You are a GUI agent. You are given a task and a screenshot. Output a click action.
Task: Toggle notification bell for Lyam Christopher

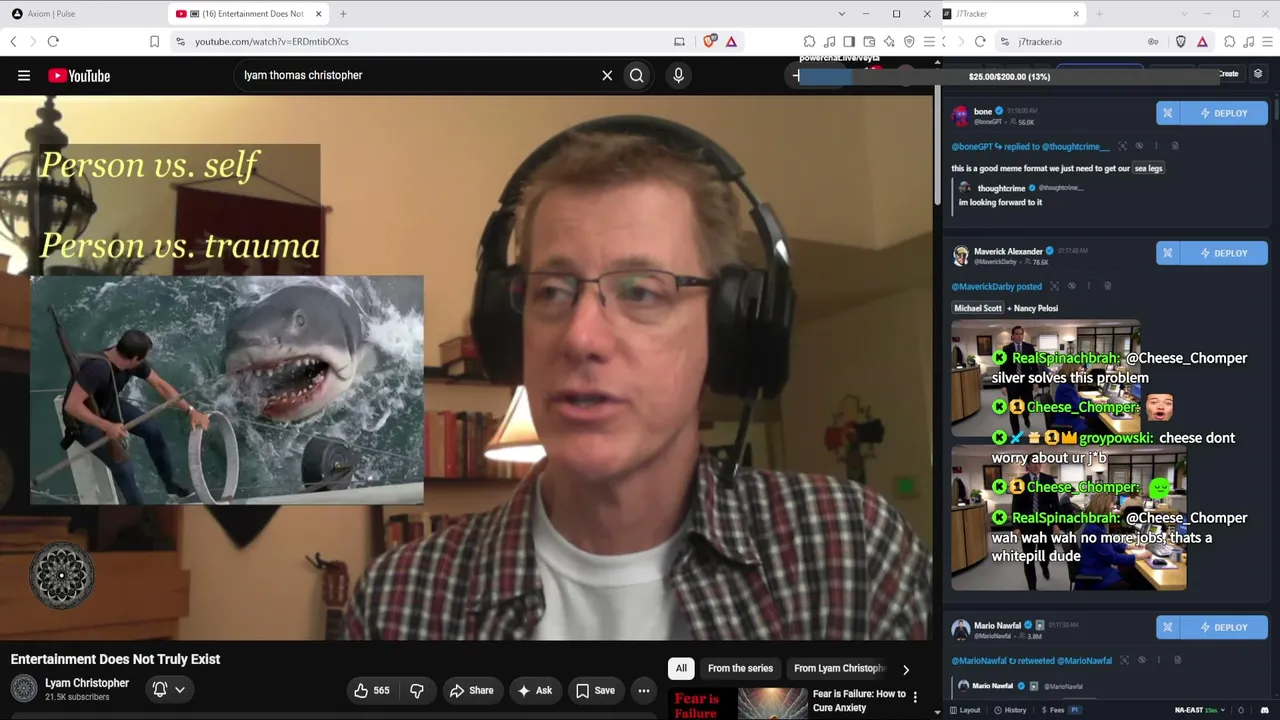pos(160,689)
